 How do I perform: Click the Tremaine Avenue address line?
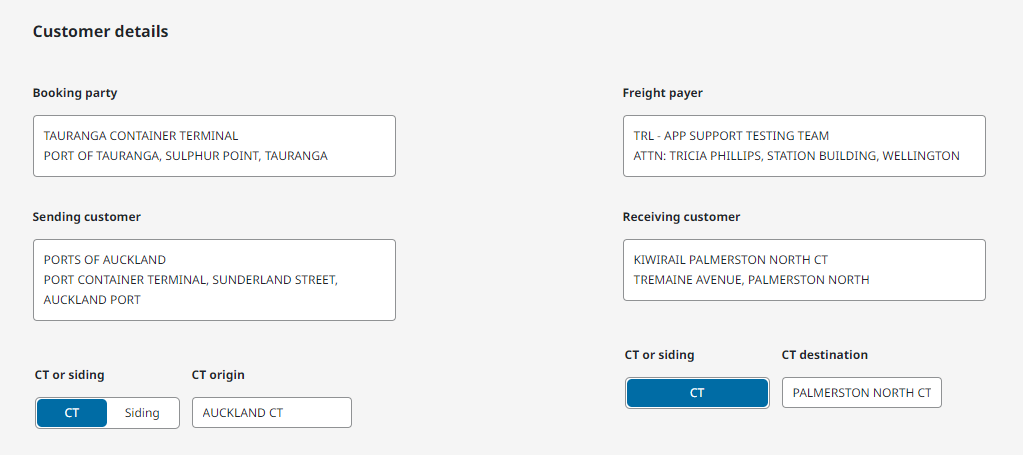(751, 280)
